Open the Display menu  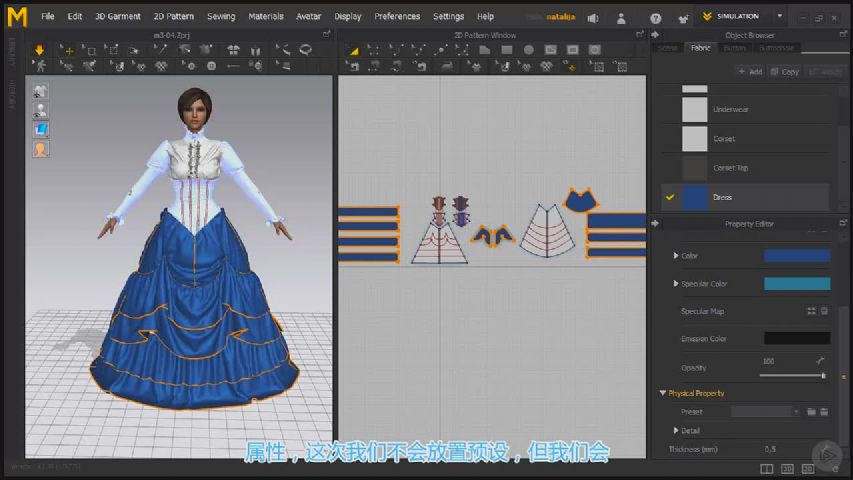tap(348, 16)
